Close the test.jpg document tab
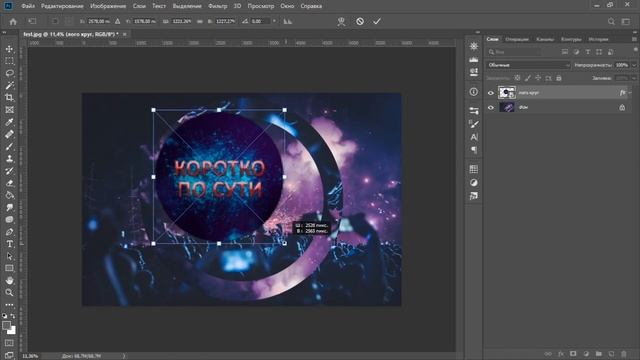Viewport: 640px width, 360px height. click(124, 34)
